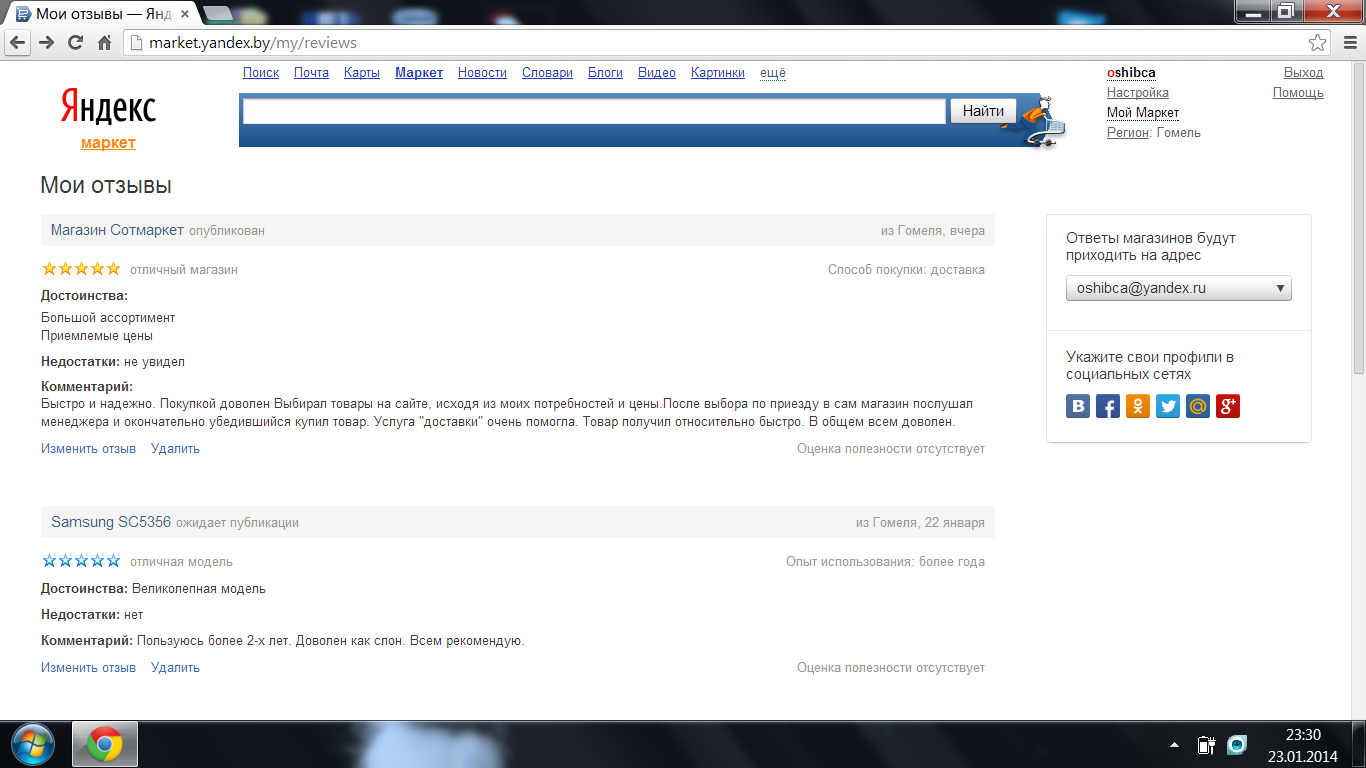Click 'Мои отзывы' page heading
This screenshot has height=768, width=1366.
[106, 186]
